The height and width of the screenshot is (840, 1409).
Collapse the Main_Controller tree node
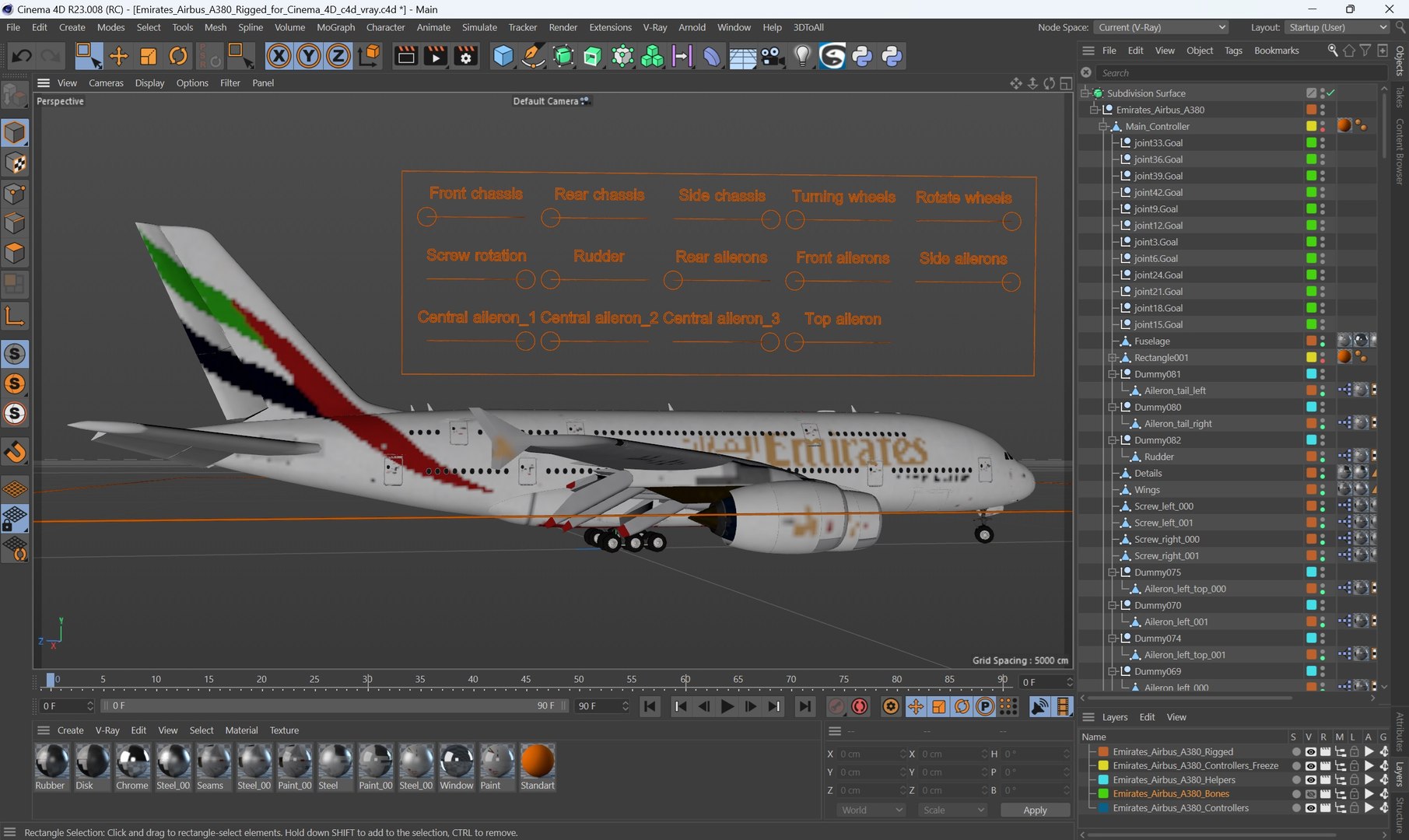pos(1103,127)
